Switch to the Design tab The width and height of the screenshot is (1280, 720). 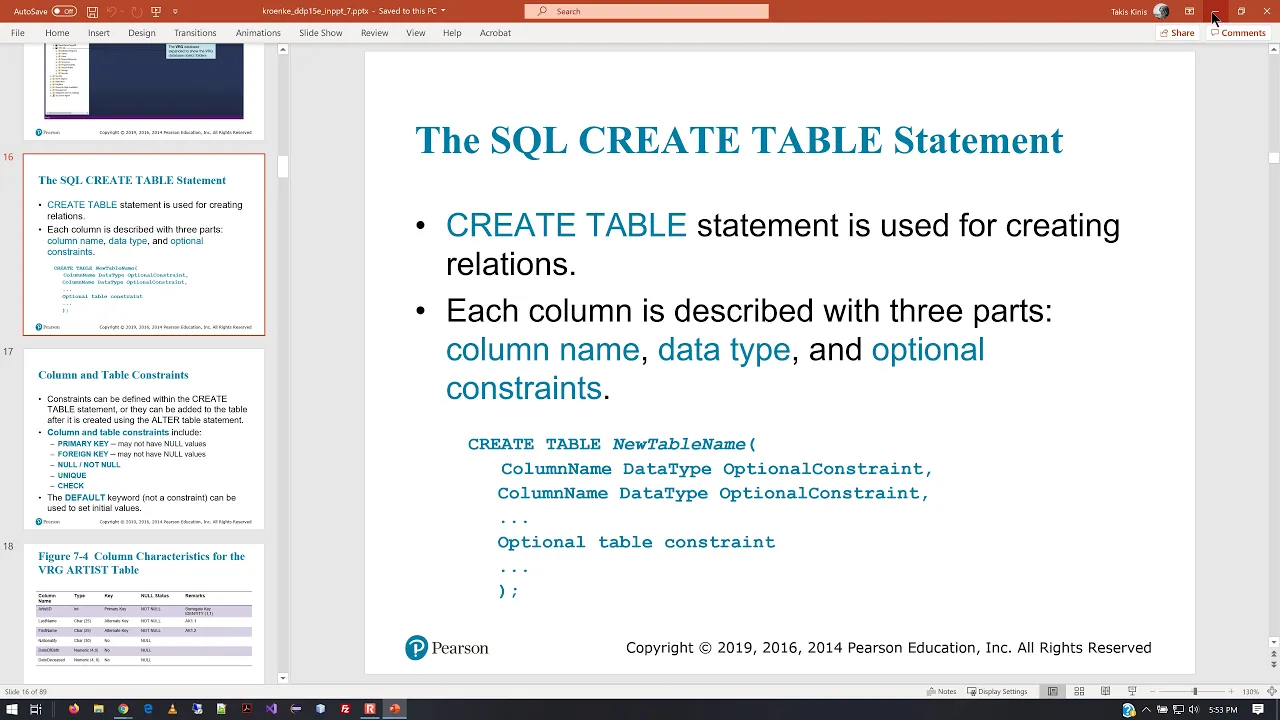click(141, 33)
